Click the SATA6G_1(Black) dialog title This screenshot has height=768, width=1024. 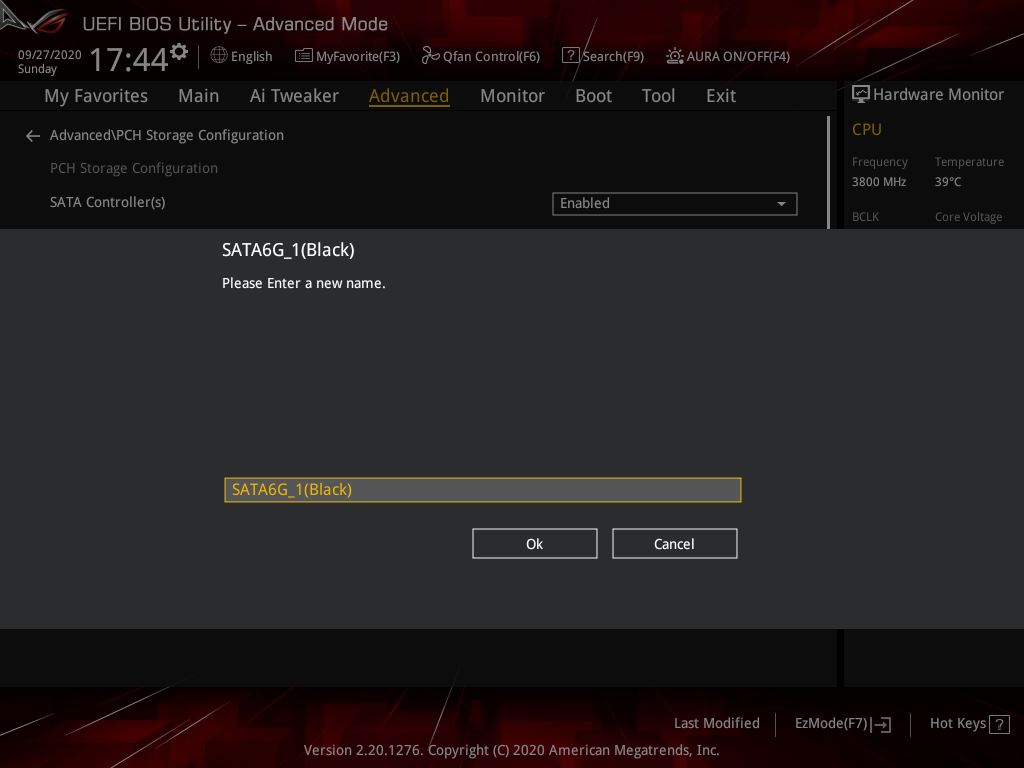pyautogui.click(x=288, y=250)
